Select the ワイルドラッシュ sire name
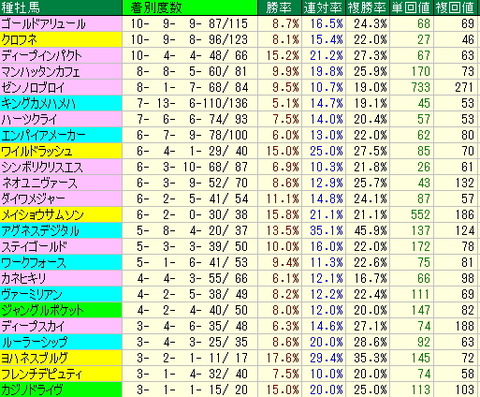 tap(37, 151)
